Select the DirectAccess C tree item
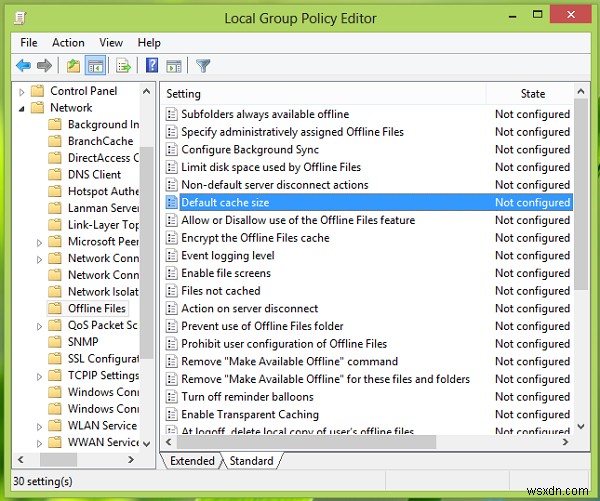600x501 pixels. point(103,158)
